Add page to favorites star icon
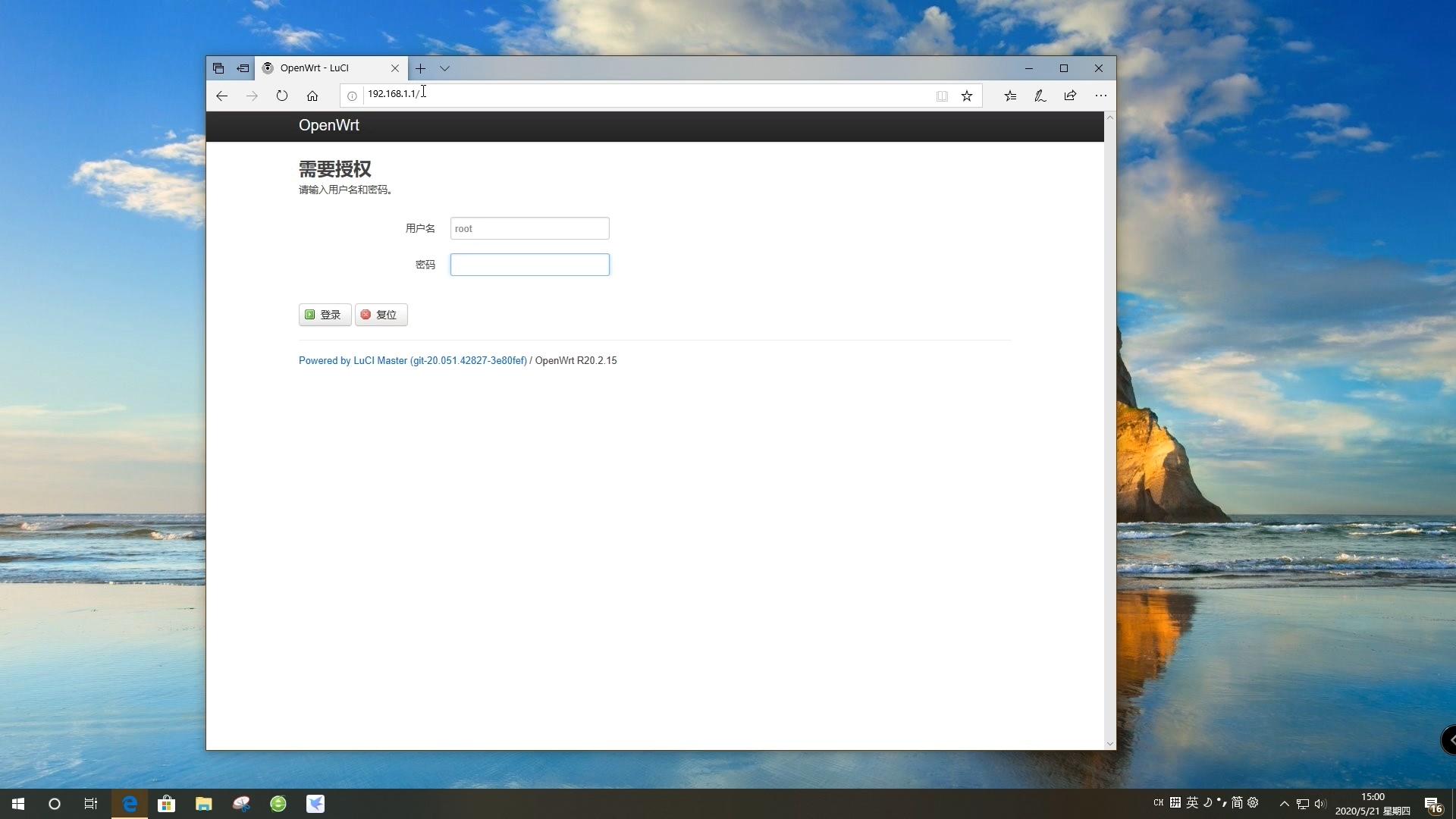1456x819 pixels. click(x=967, y=96)
